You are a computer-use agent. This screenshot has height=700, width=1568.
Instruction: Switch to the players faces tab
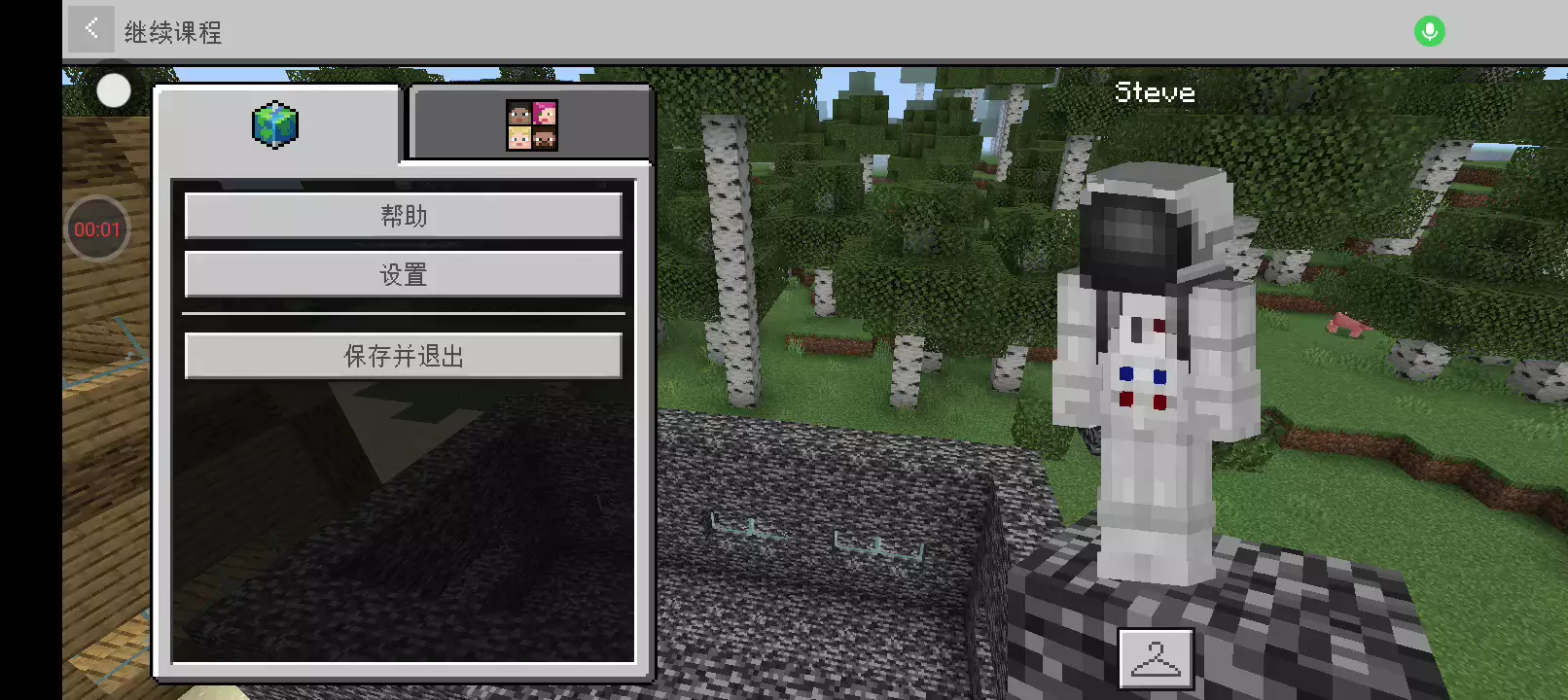(x=531, y=124)
